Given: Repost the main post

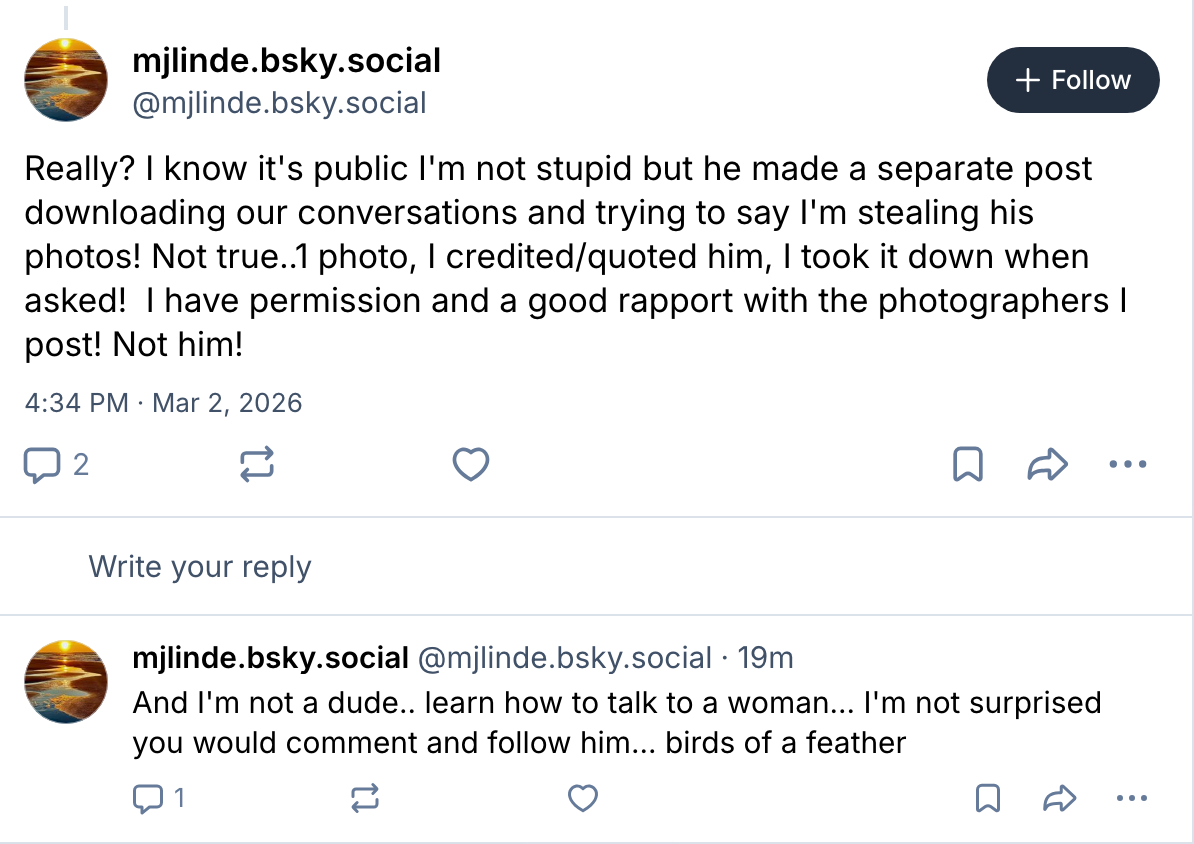Looking at the screenshot, I should tap(257, 465).
